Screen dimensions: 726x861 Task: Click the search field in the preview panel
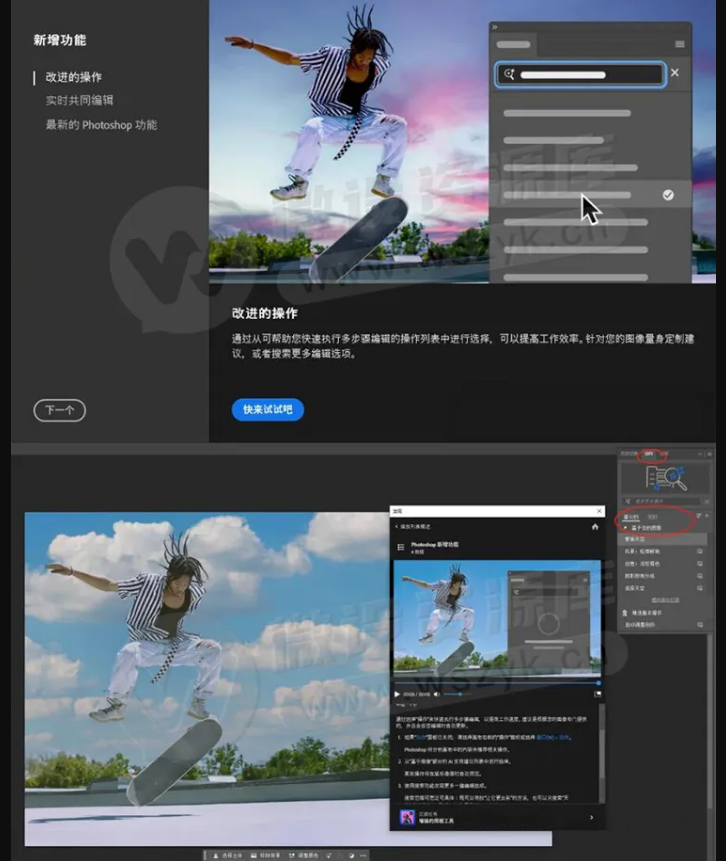580,74
